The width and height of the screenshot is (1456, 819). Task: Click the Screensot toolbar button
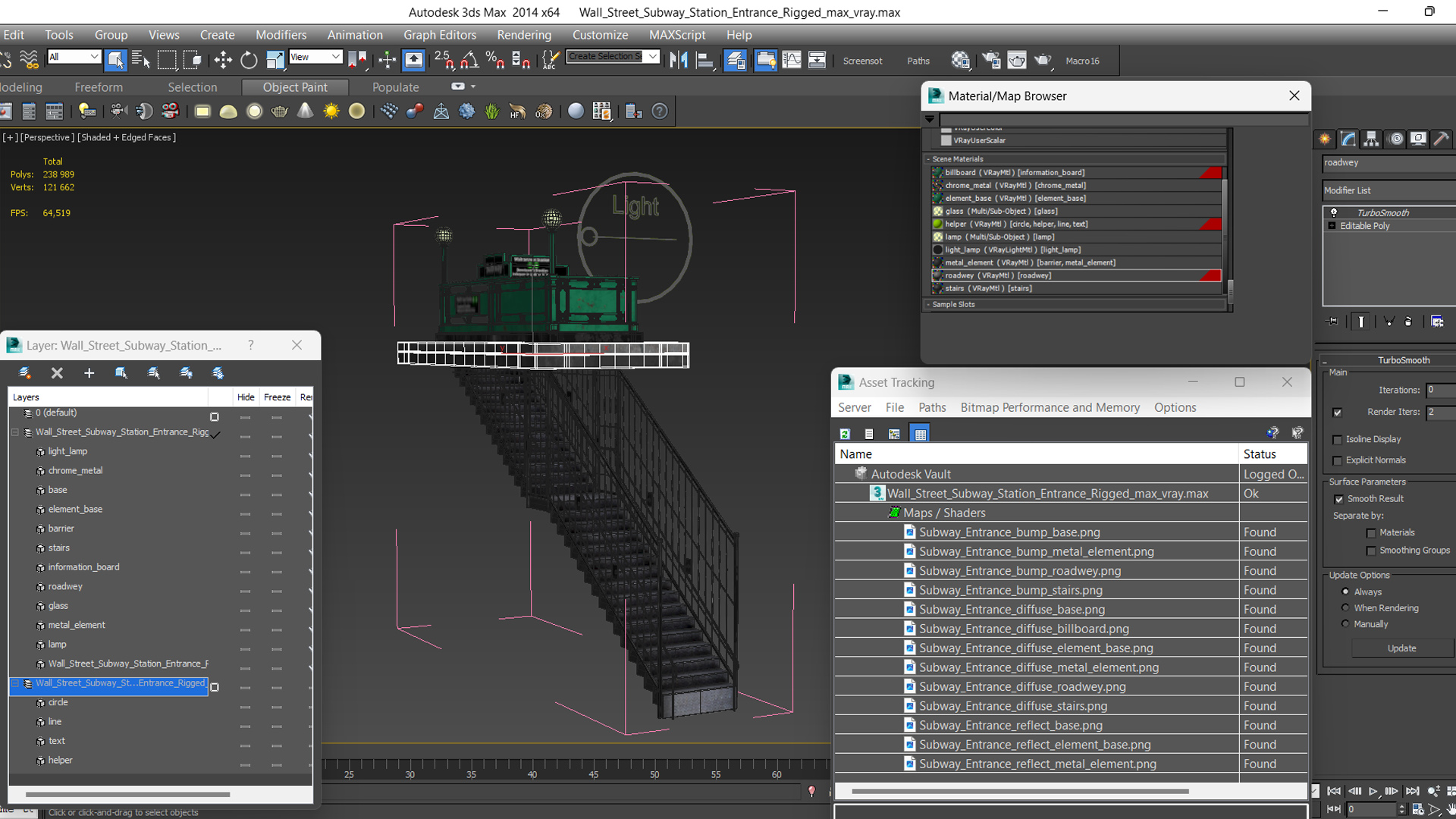[862, 61]
